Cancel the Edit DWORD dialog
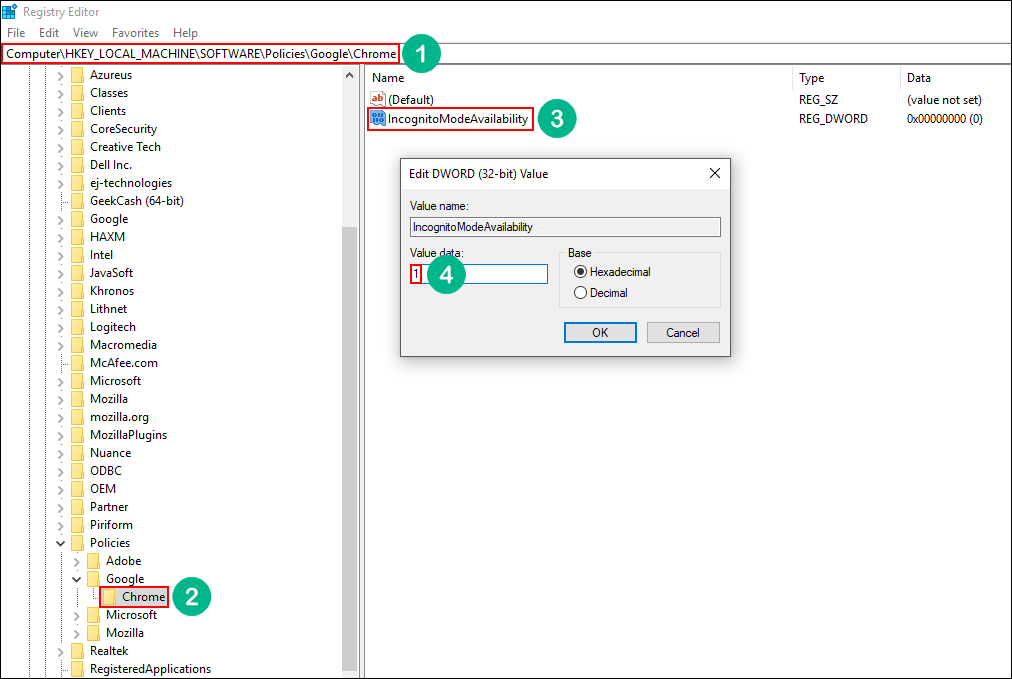1012x679 pixels. click(683, 332)
